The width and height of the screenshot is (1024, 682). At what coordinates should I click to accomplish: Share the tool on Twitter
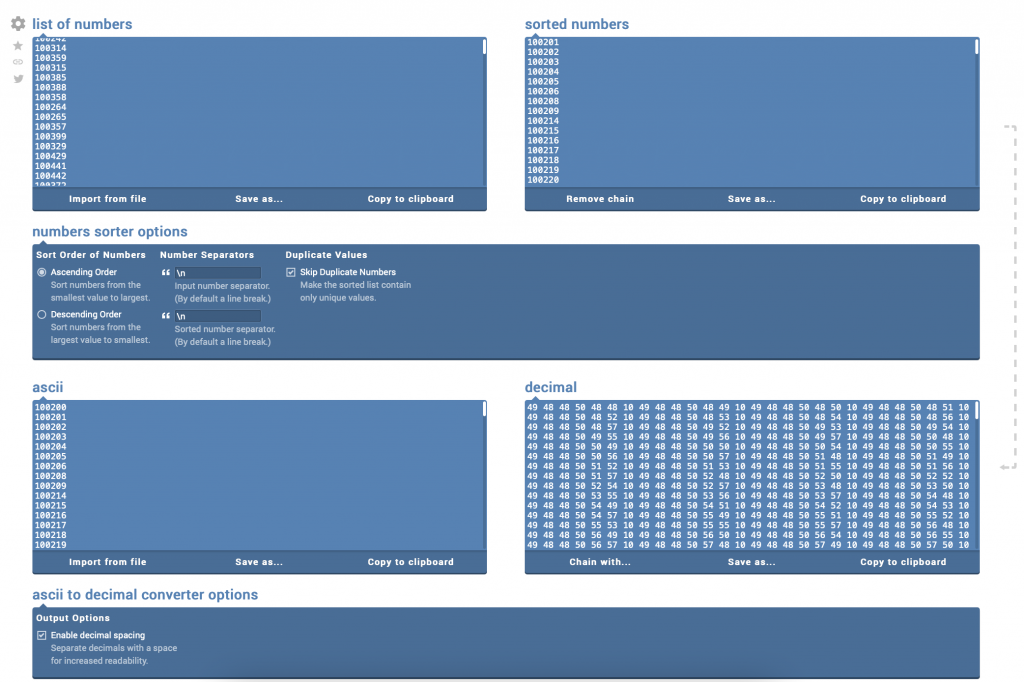tap(17, 79)
